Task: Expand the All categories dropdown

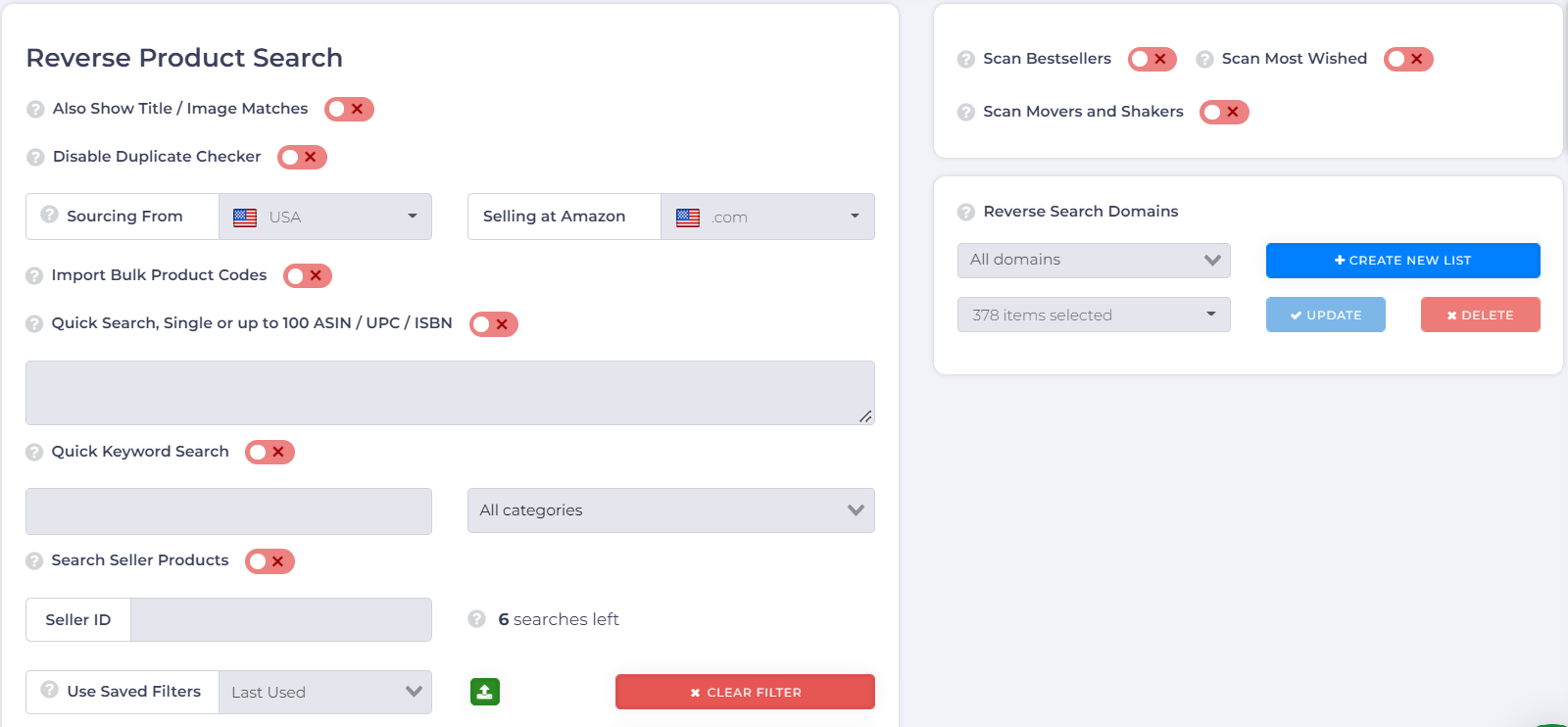Action: pos(670,510)
